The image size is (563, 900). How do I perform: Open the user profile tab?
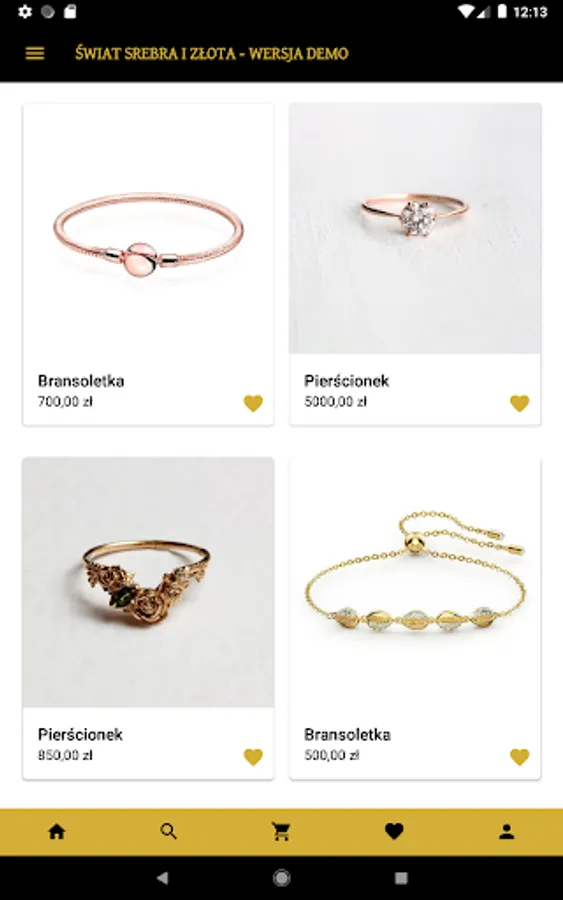(x=506, y=832)
